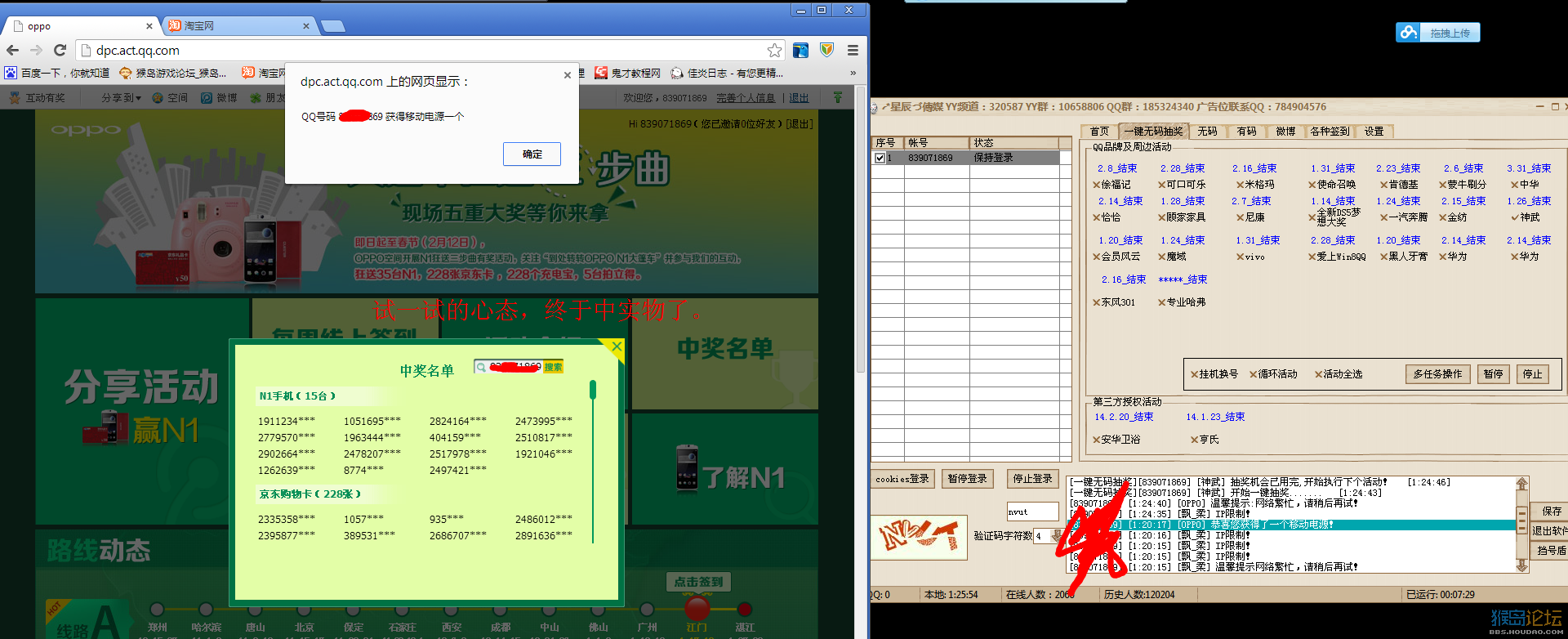Click the blue bird extension icon

coord(800,51)
